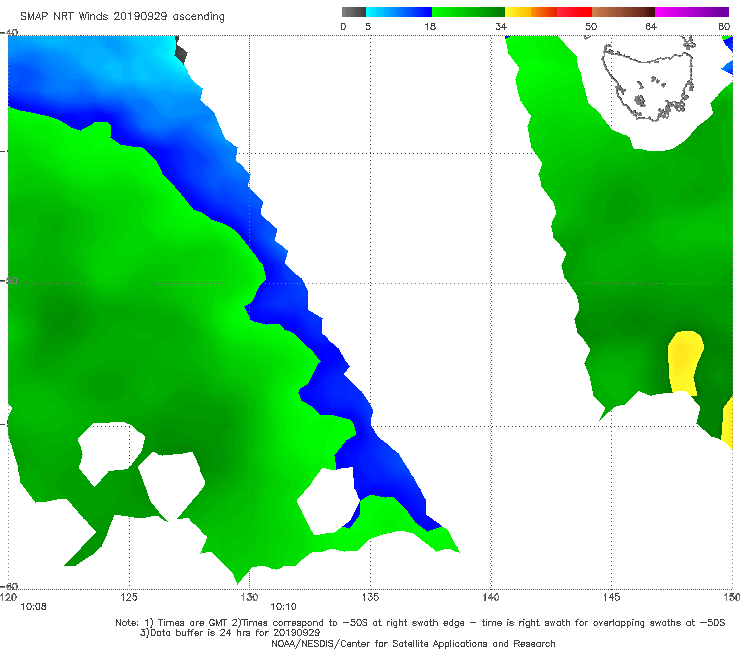
Task: Click the color bar label '5'
Action: click(368, 26)
